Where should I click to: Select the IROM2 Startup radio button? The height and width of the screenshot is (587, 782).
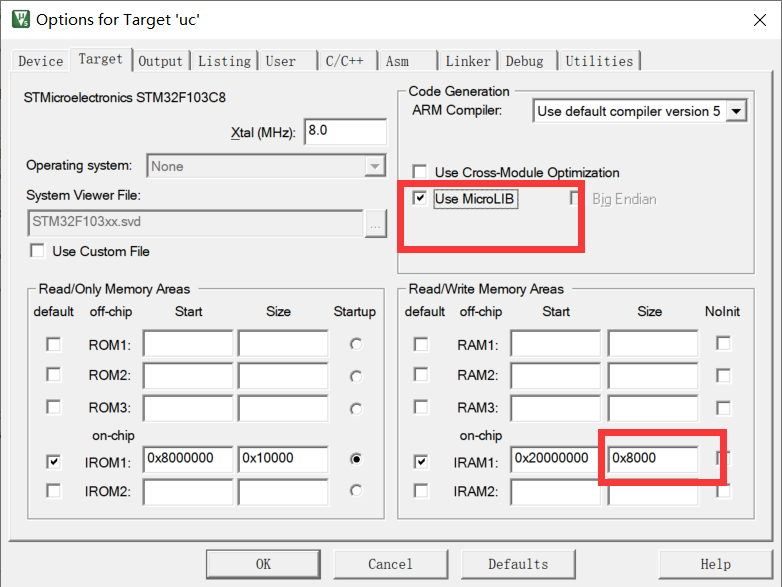pyautogui.click(x=356, y=491)
